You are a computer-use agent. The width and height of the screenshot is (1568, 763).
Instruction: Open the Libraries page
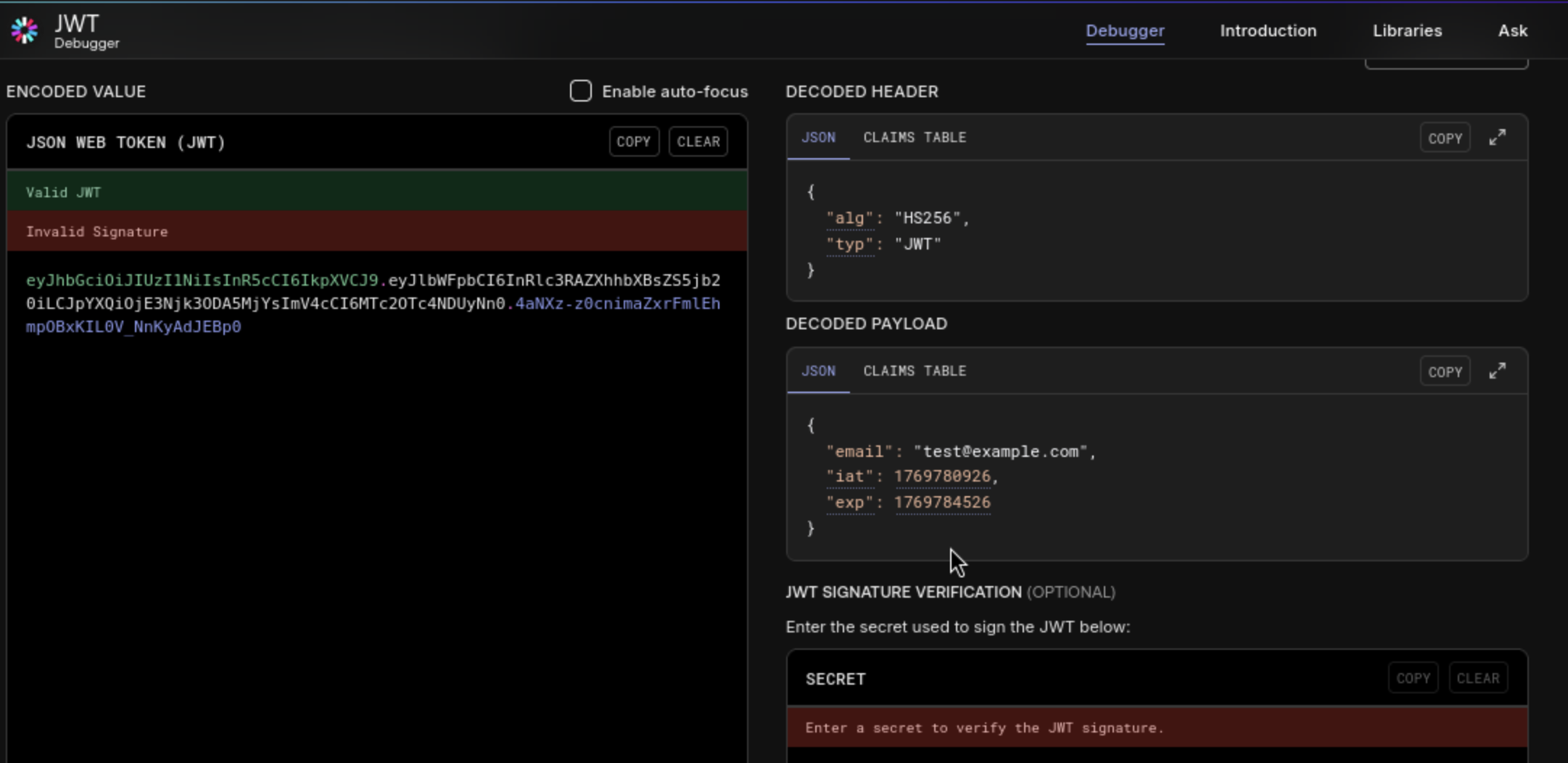coord(1406,31)
